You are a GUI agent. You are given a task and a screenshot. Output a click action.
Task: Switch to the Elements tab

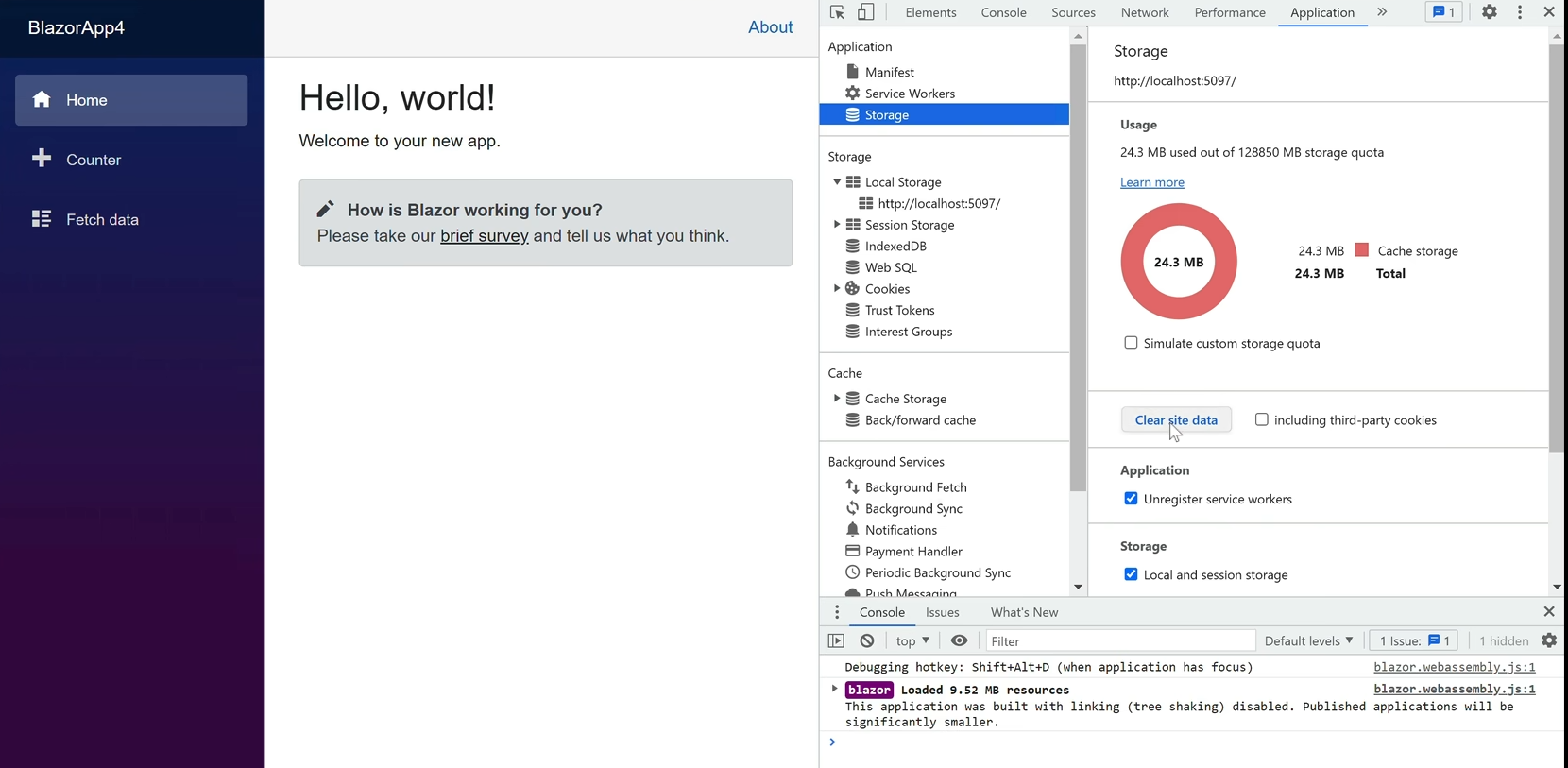click(x=930, y=12)
